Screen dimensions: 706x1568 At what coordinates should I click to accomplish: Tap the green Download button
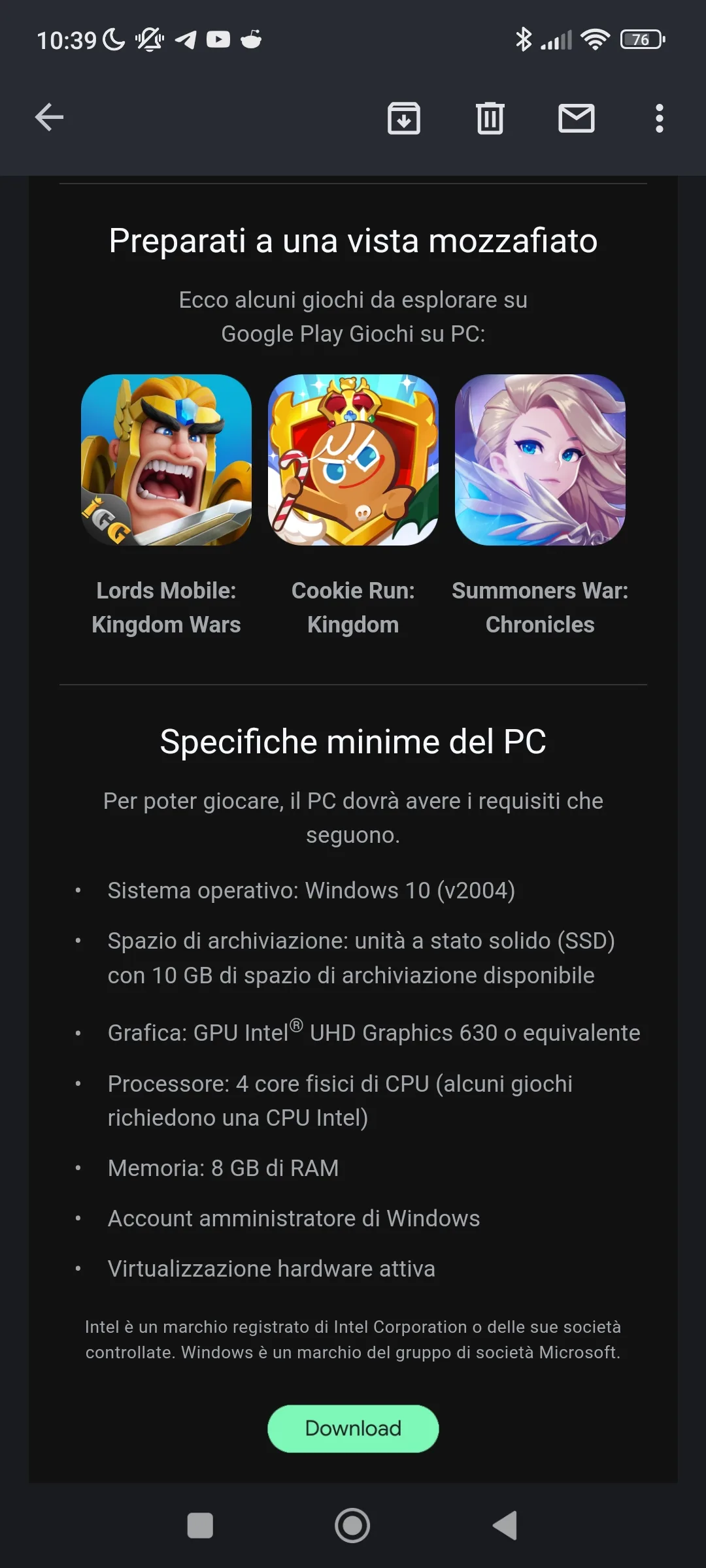pyautogui.click(x=353, y=1428)
